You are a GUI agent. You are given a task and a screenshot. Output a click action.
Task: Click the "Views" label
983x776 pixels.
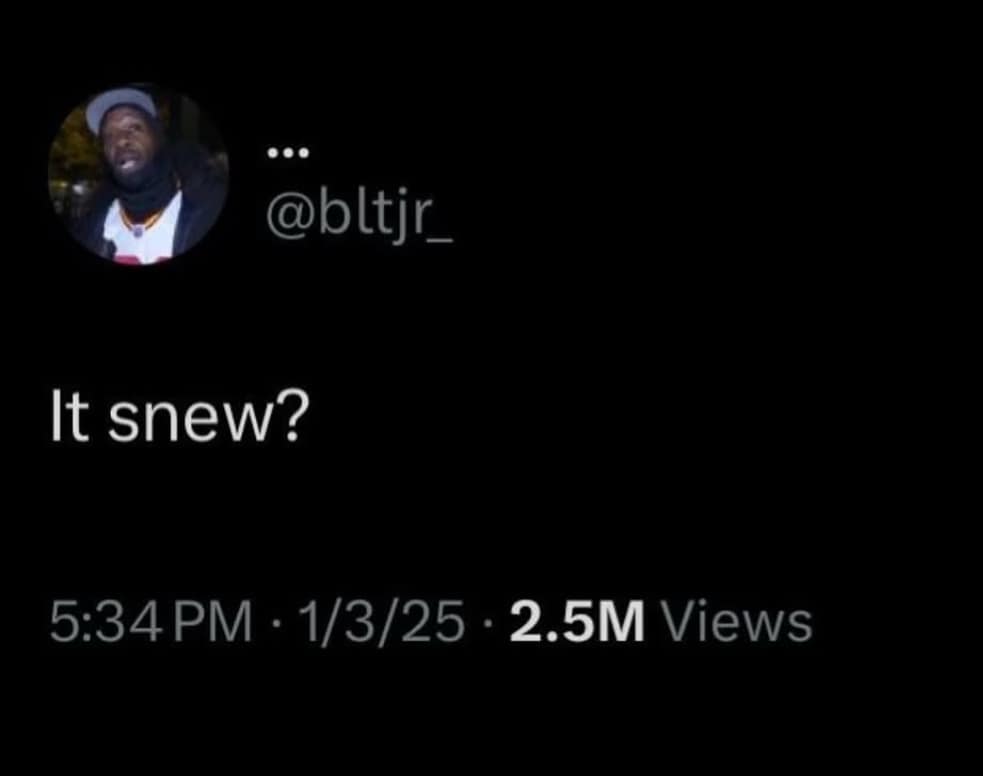(738, 621)
